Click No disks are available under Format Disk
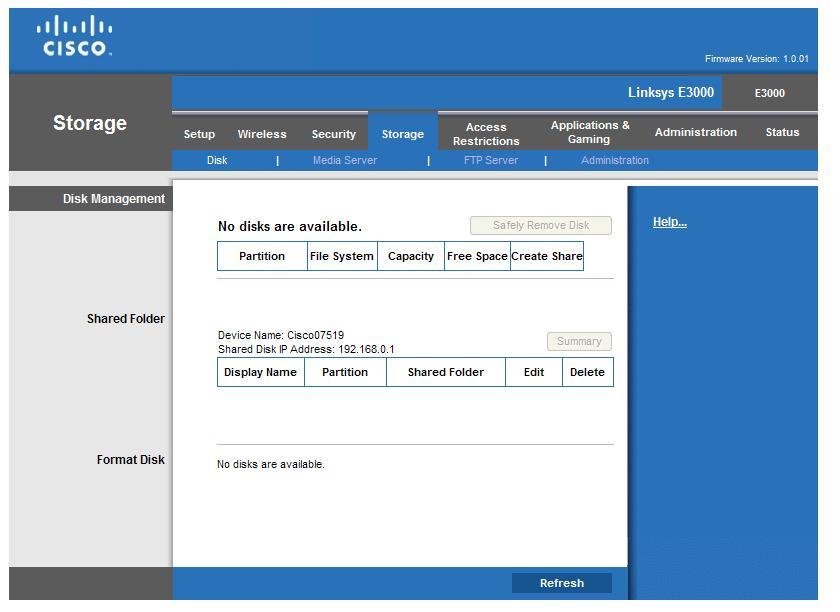Screen dimensions: 840x612 point(271,464)
